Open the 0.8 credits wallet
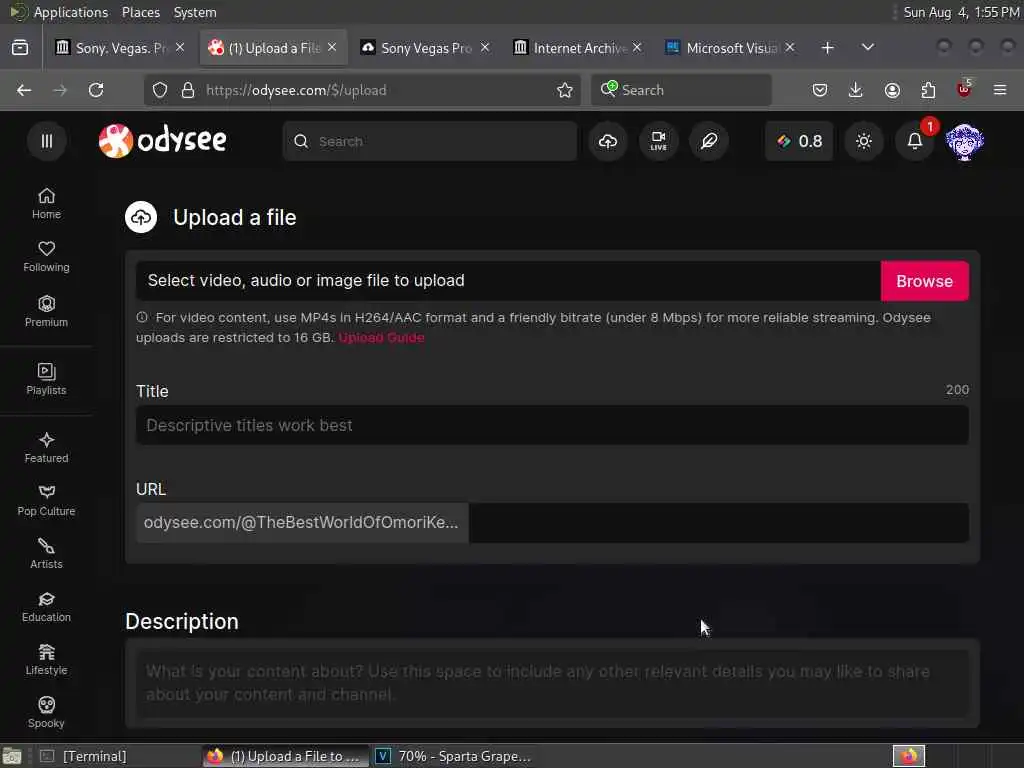1024x768 pixels. point(799,141)
